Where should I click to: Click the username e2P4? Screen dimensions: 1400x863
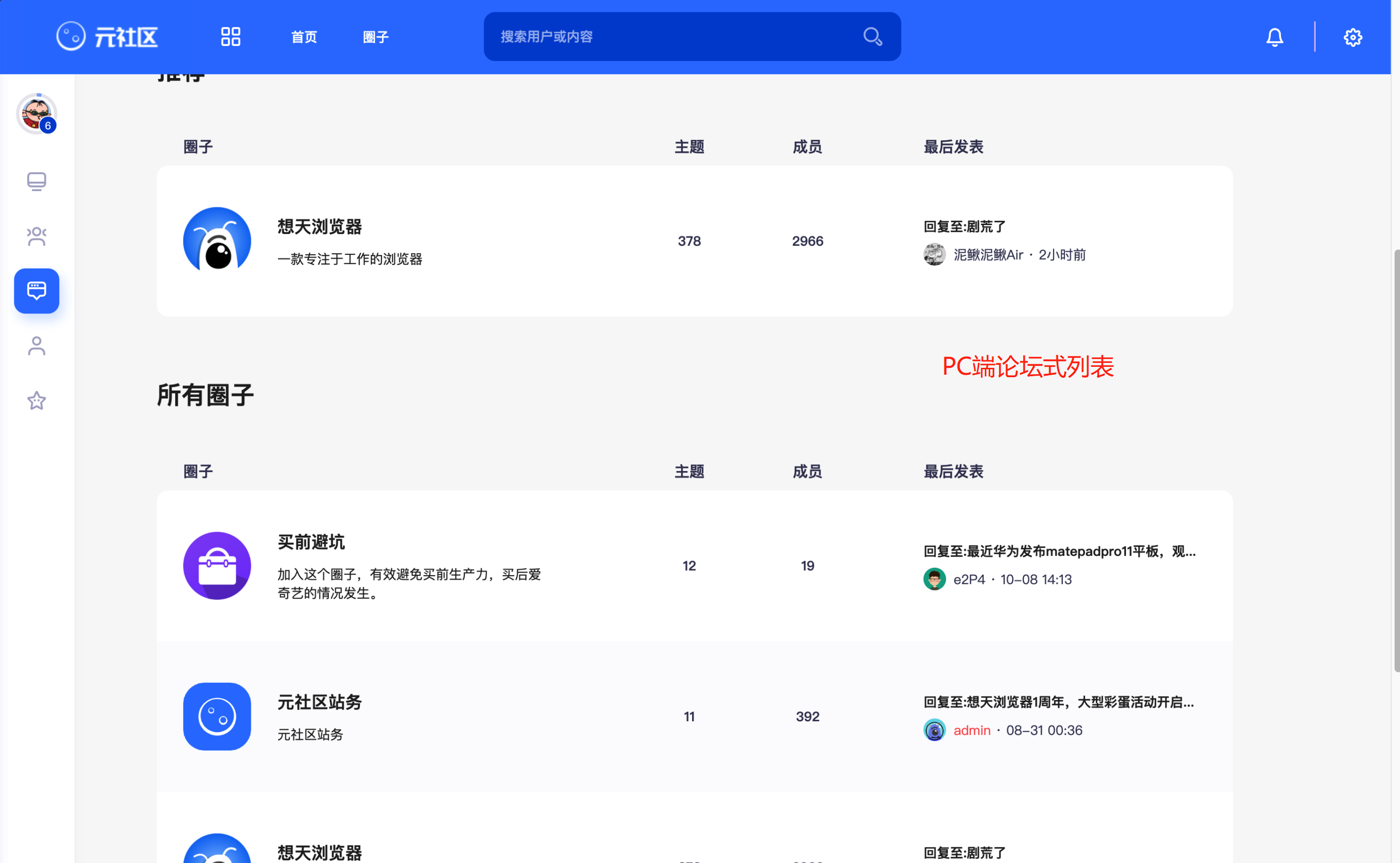pos(969,579)
